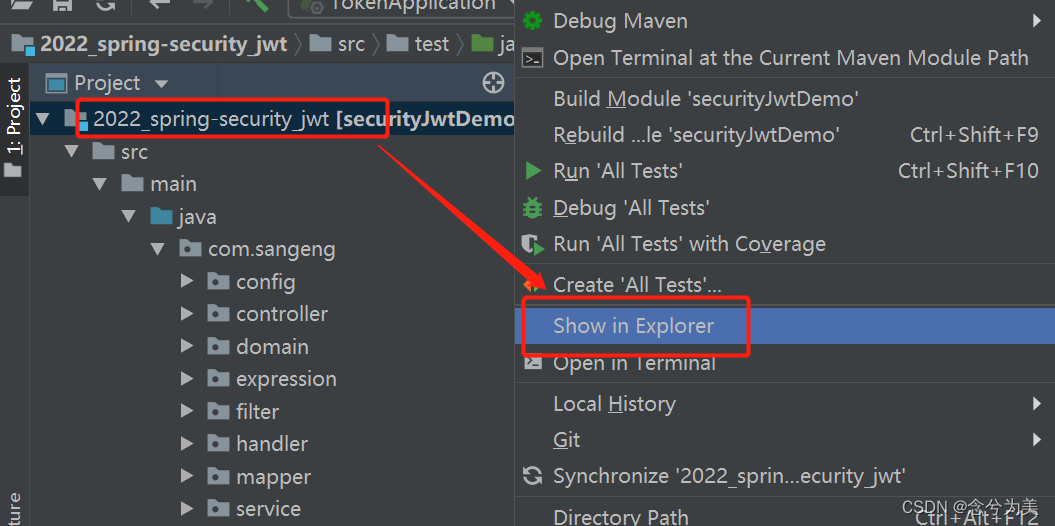Expand the service package

pyautogui.click(x=187, y=509)
